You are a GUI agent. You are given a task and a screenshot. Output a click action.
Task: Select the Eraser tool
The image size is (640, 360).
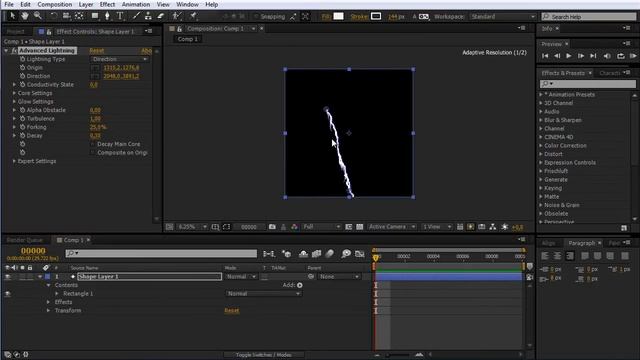[x=161, y=16]
